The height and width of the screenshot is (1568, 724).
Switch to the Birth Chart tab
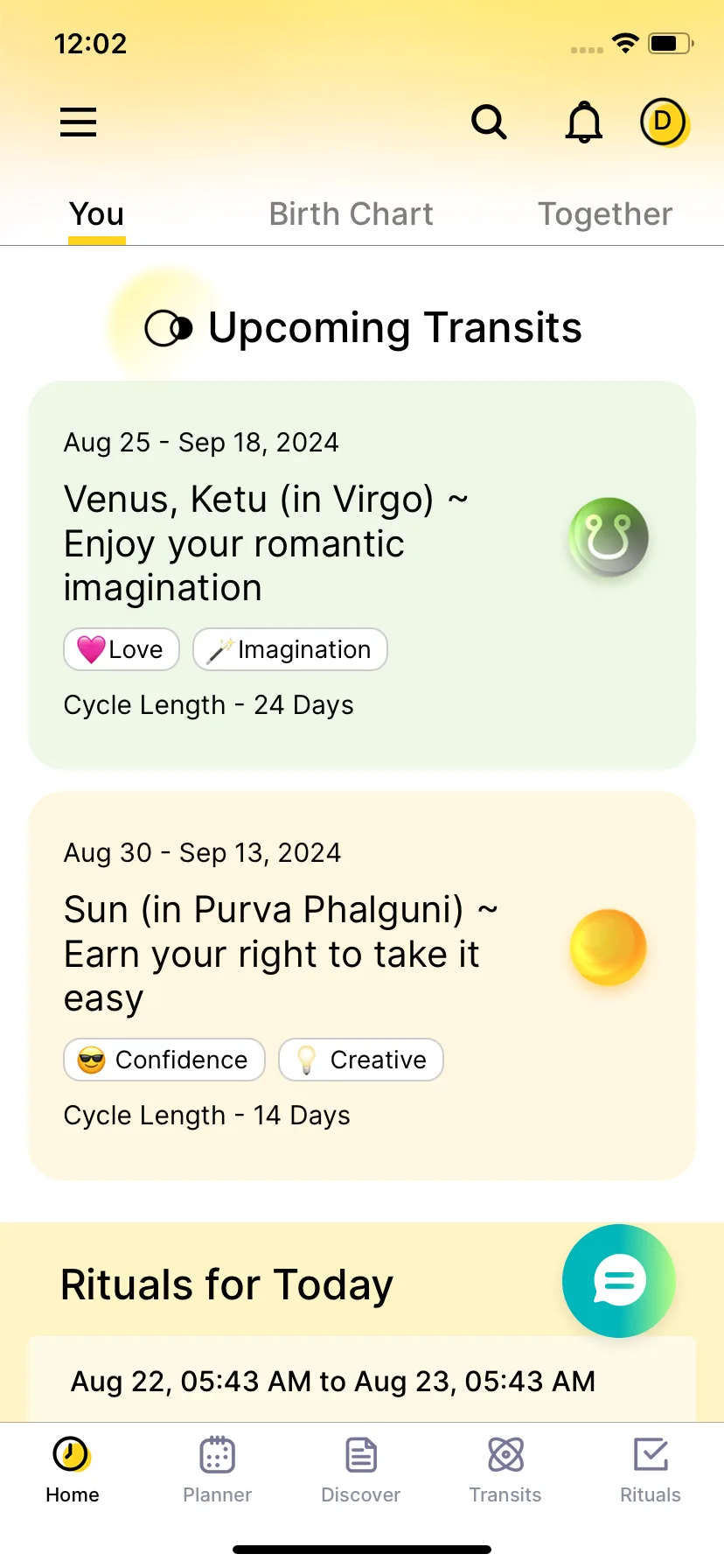tap(351, 214)
